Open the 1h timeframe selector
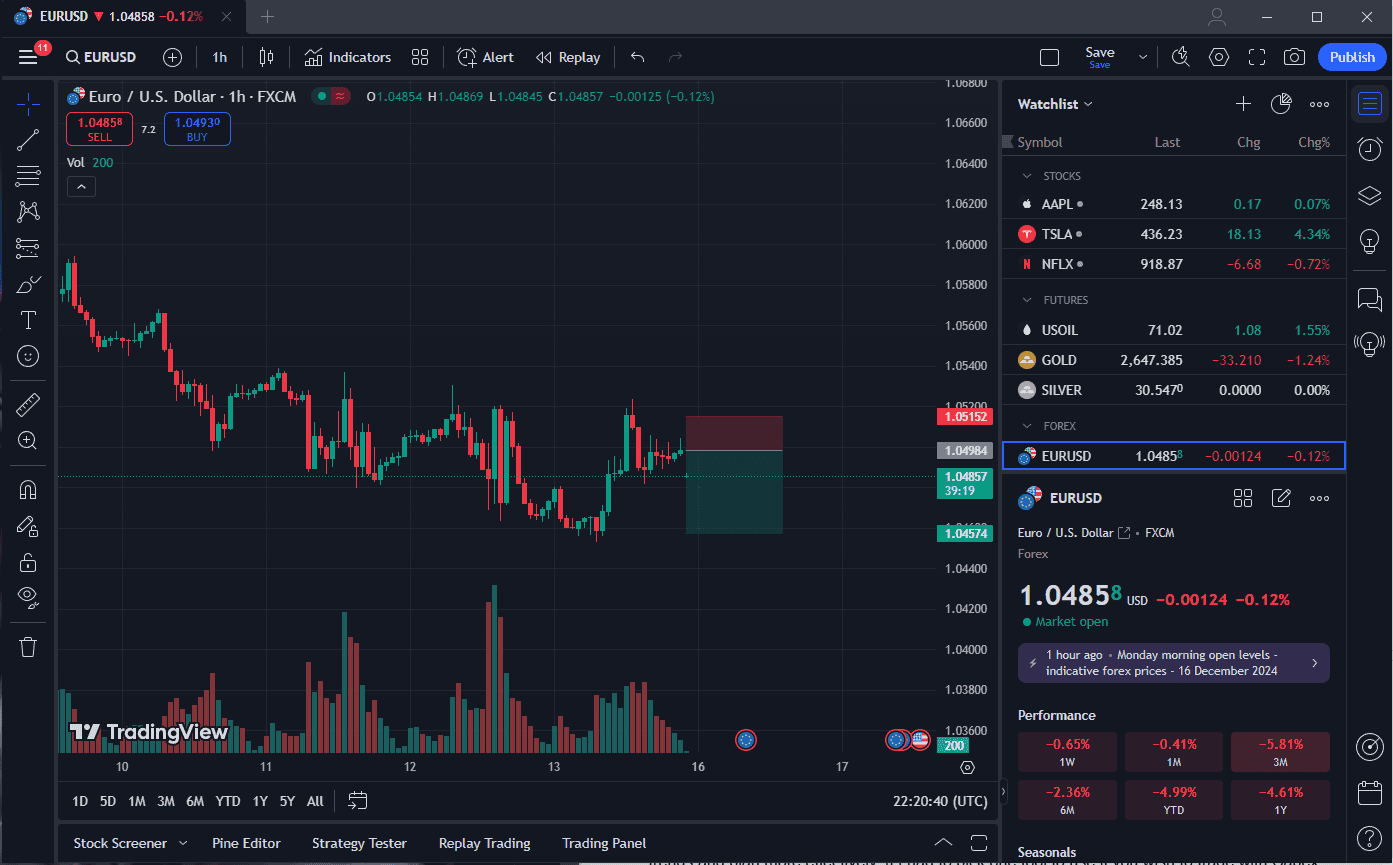Viewport: 1393px width, 865px height. coord(220,57)
